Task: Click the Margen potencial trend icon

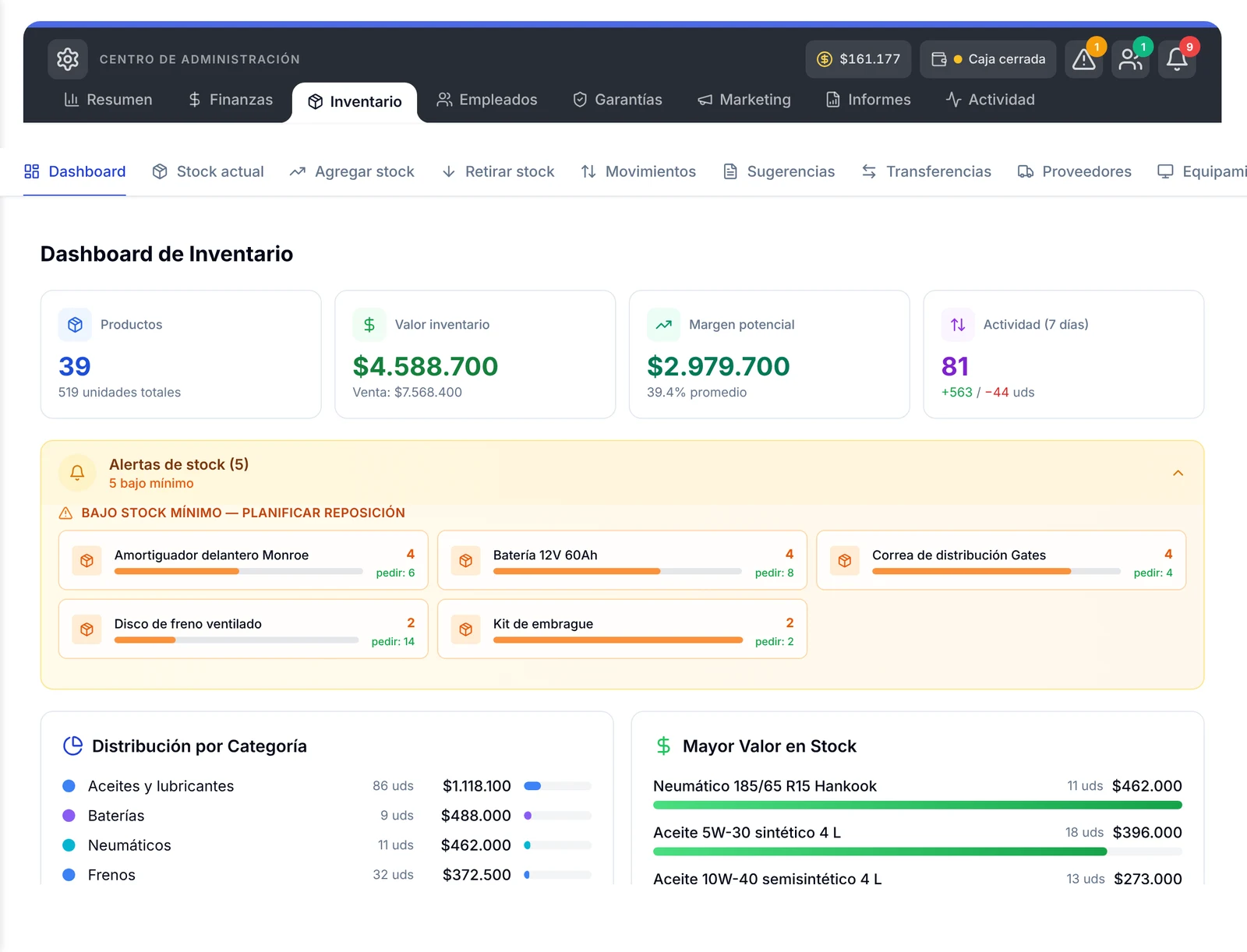Action: point(664,325)
